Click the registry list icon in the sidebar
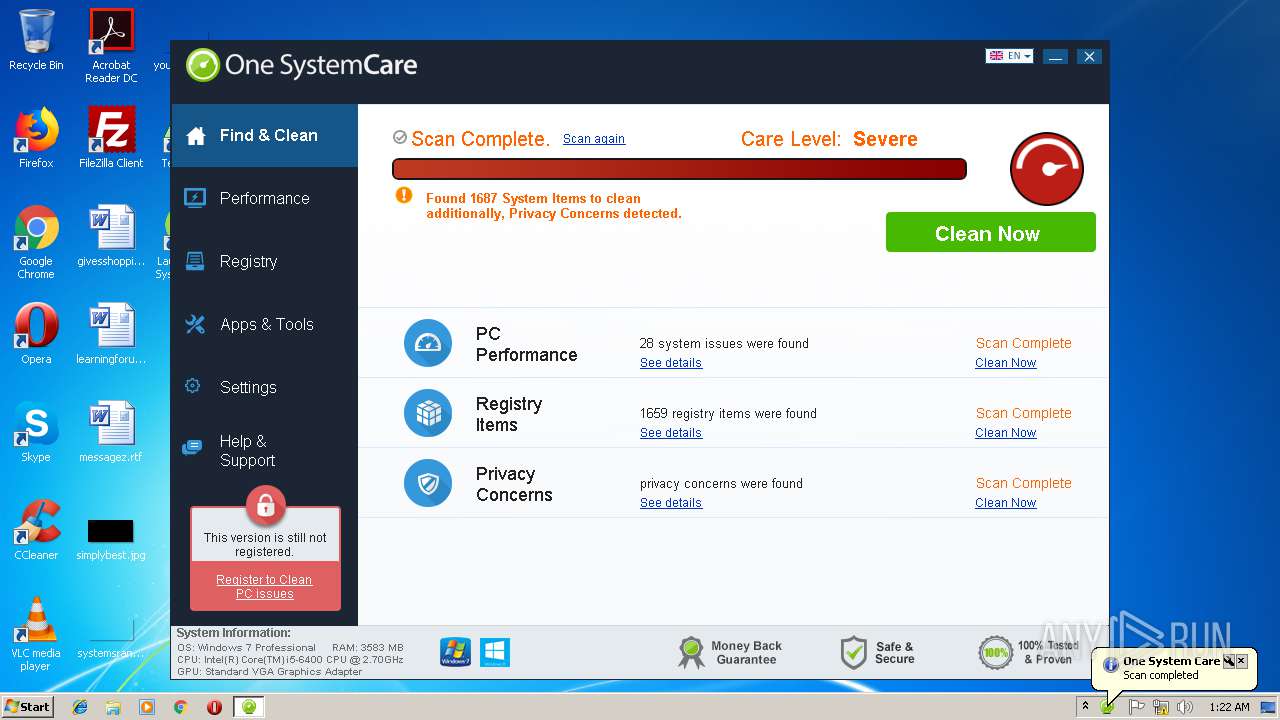The width and height of the screenshot is (1280, 720). click(x=195, y=261)
